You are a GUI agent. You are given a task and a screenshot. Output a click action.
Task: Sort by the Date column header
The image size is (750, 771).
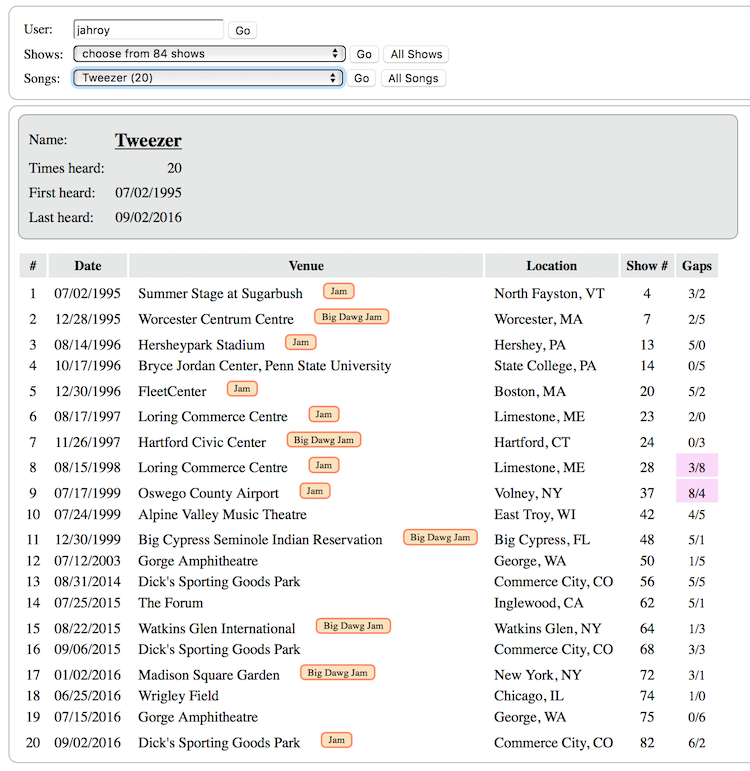[88, 266]
